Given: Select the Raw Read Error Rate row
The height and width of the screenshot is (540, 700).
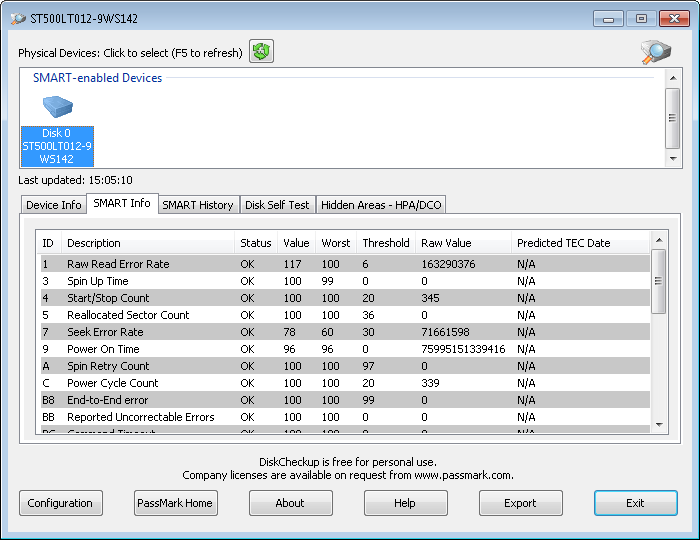Looking at the screenshot, I should click(x=345, y=264).
